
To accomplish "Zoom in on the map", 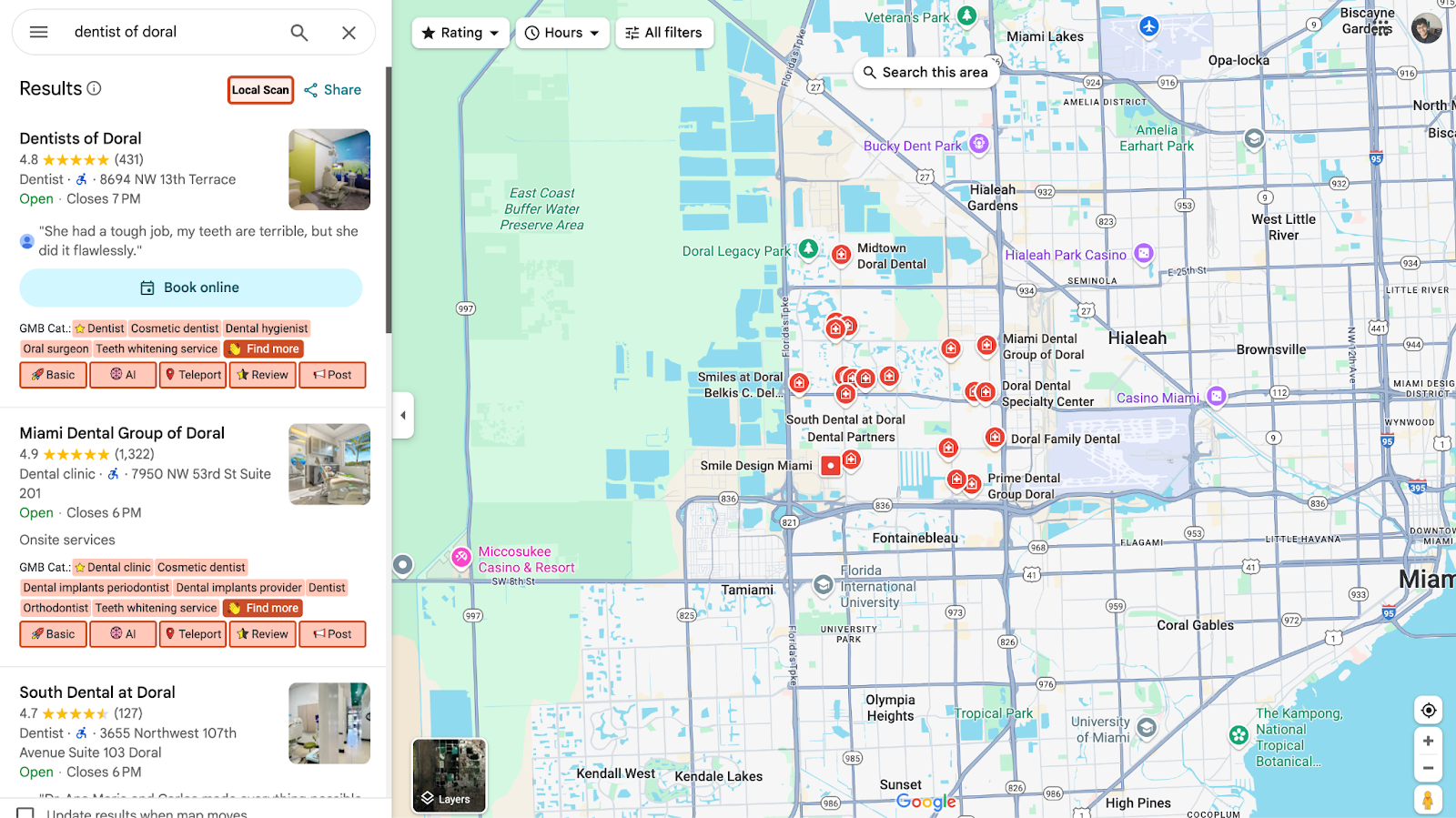I will (x=1429, y=742).
